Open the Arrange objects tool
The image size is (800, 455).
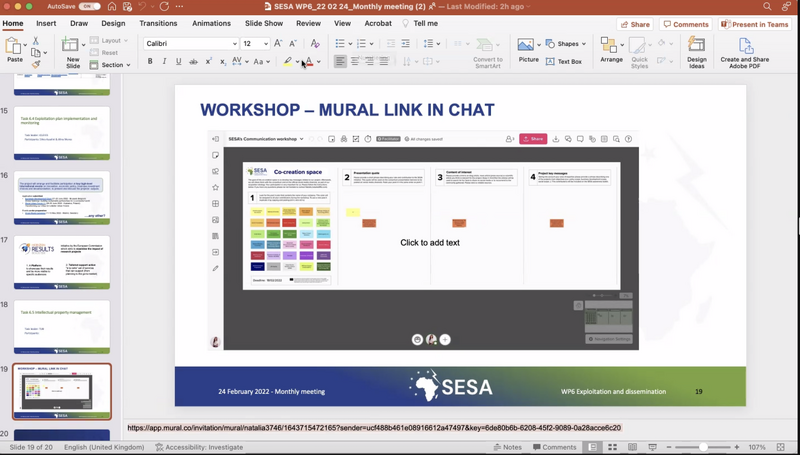611,50
